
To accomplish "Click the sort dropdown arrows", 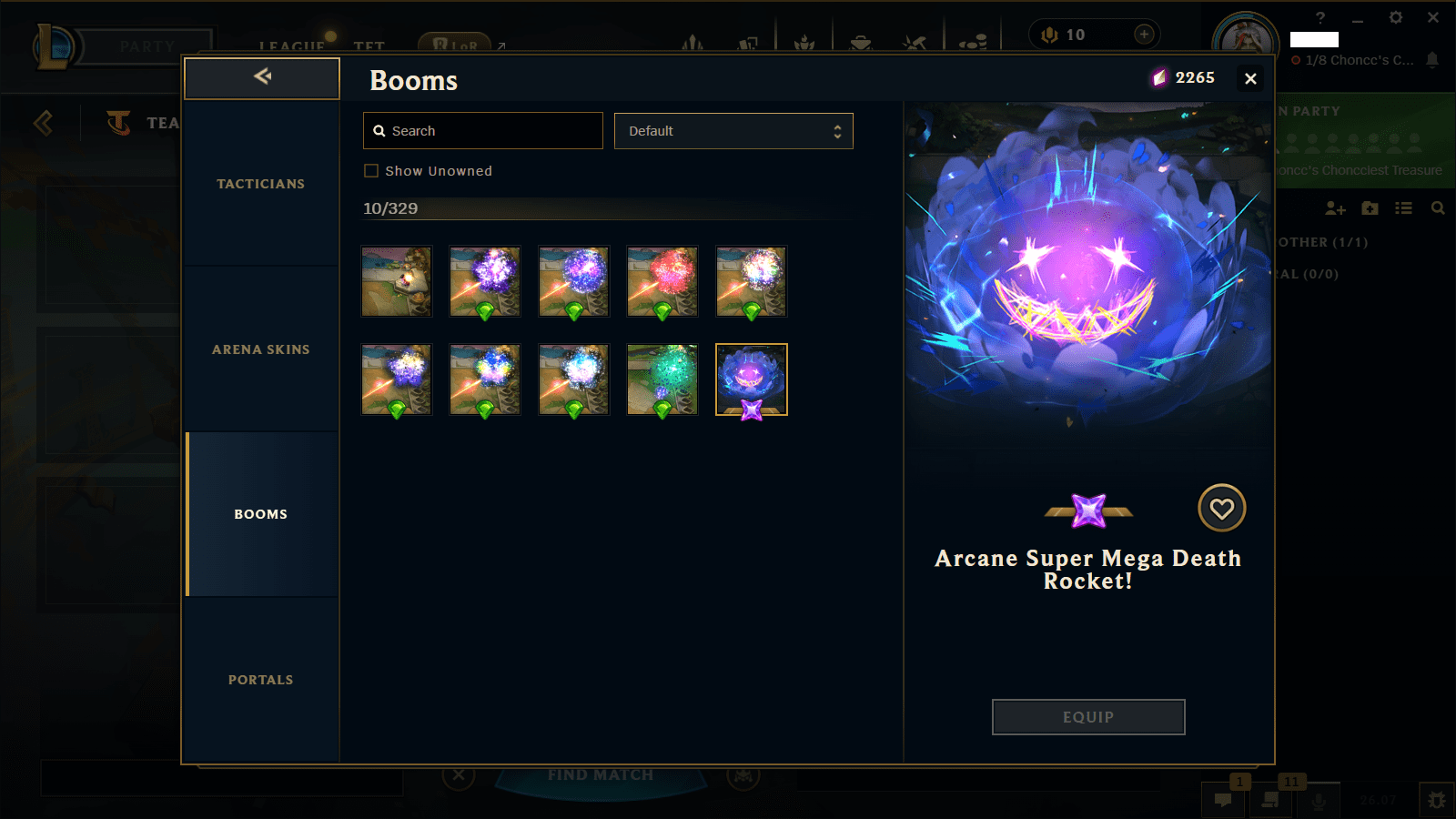I will [837, 131].
